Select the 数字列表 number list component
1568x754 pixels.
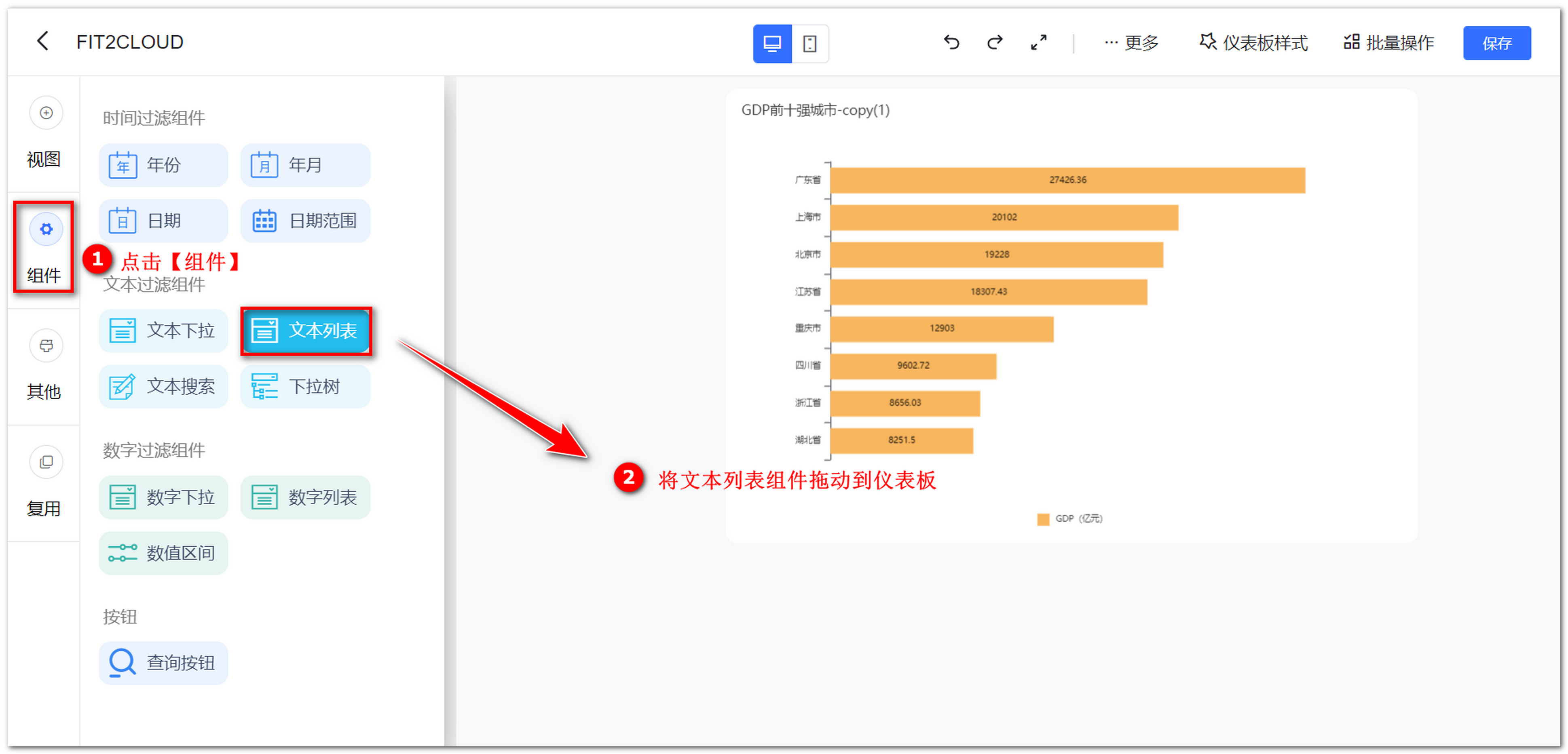point(305,497)
